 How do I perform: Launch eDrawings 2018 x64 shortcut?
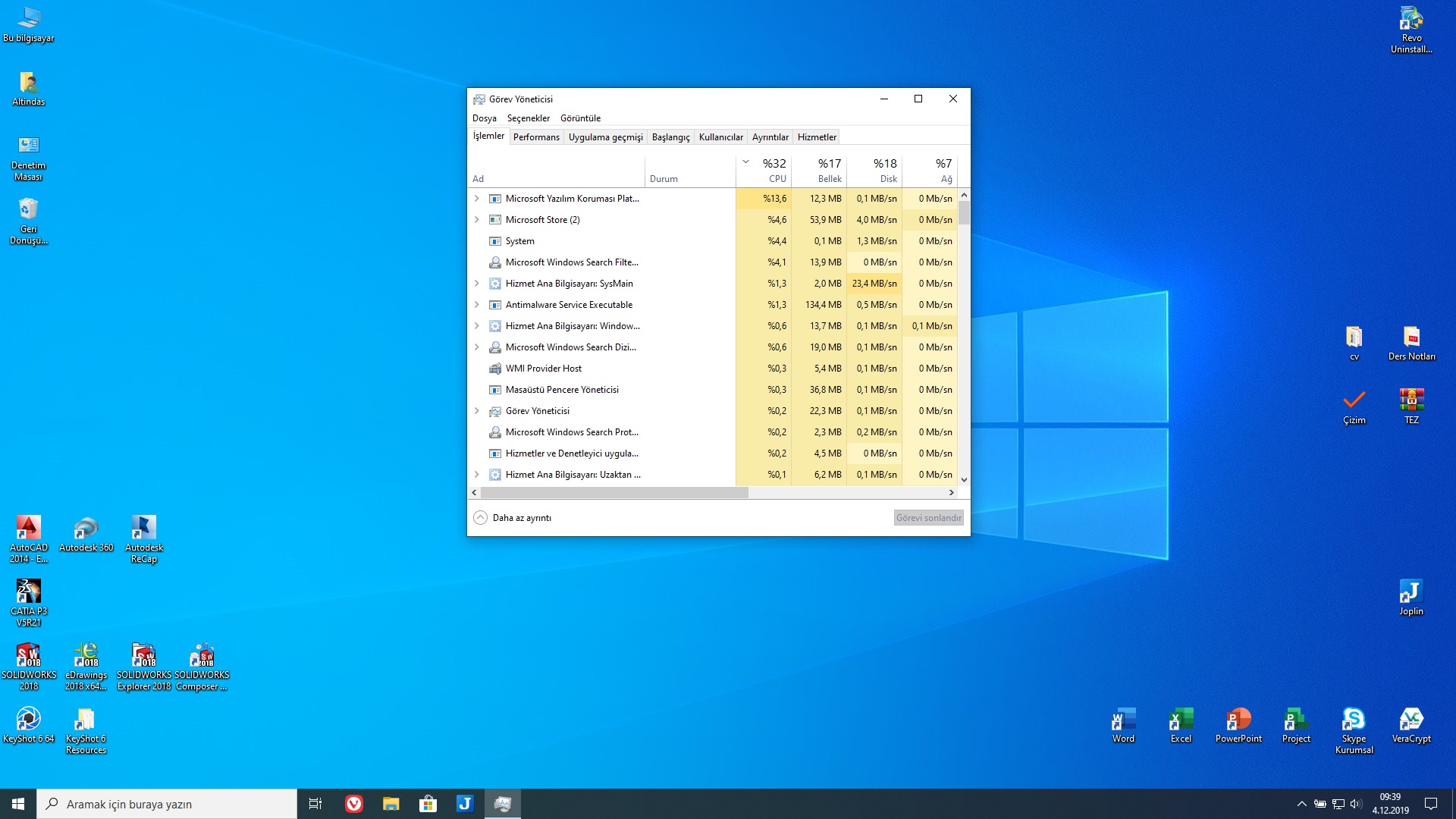coord(86,667)
